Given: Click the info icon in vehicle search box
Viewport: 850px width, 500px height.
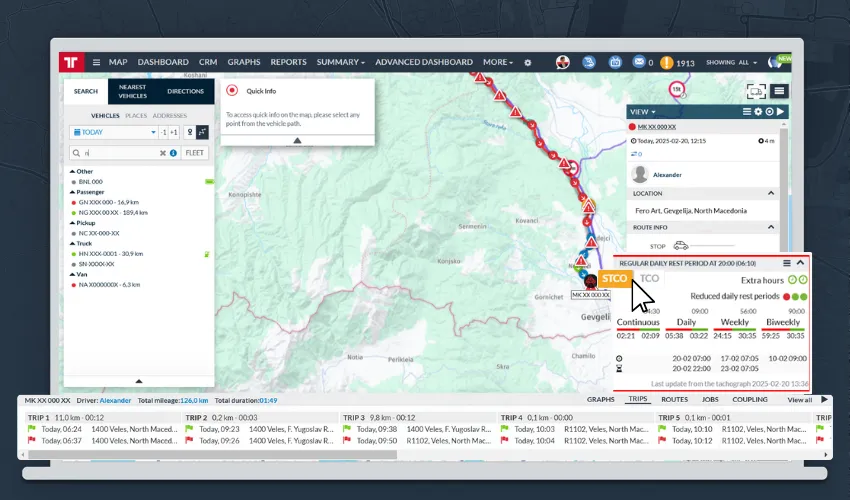Looking at the screenshot, I should coord(173,153).
